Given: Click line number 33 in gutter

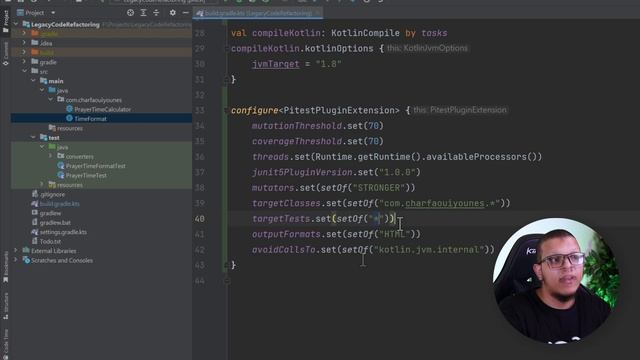Looking at the screenshot, I should (x=200, y=110).
